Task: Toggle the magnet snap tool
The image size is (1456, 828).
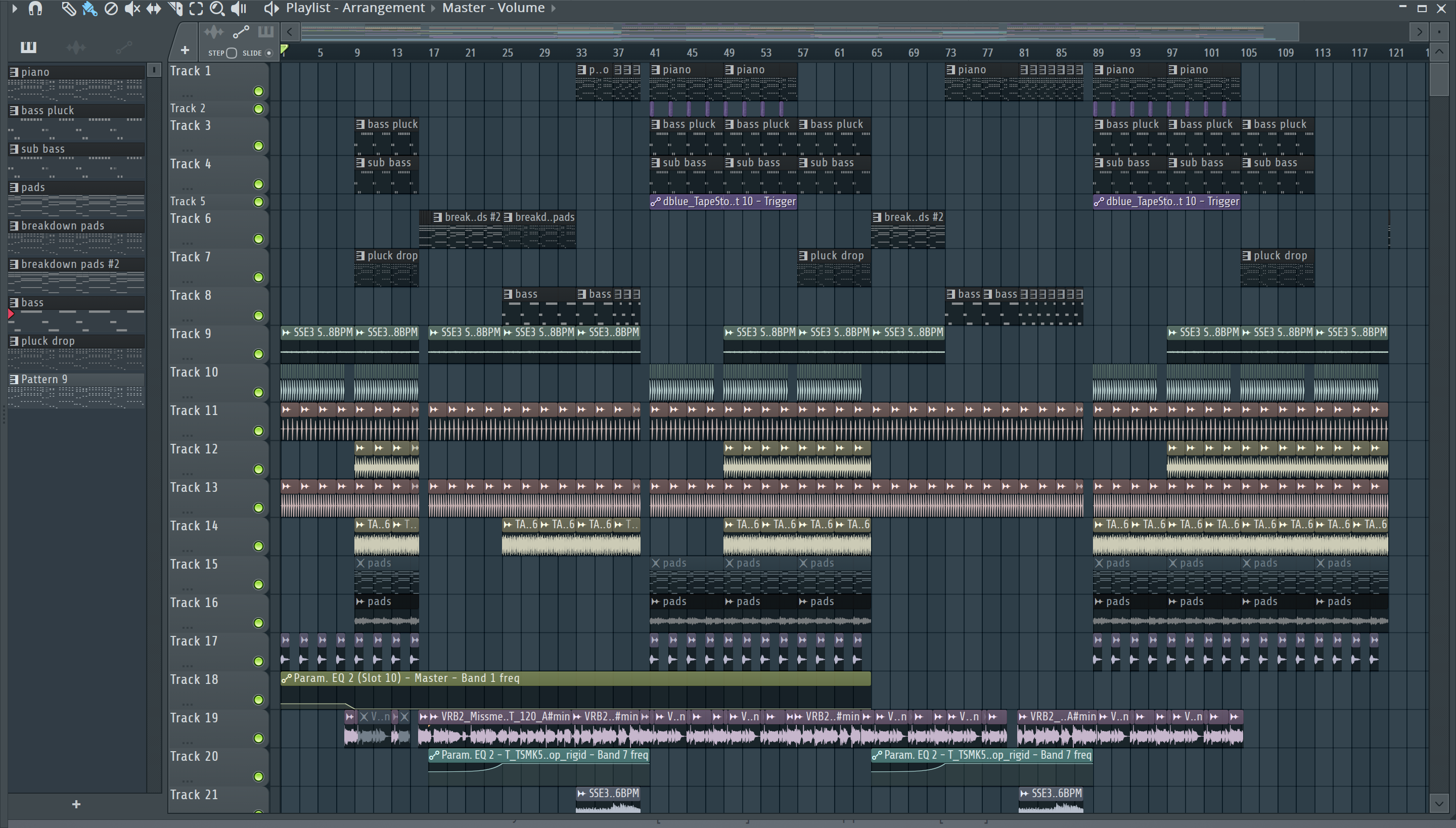Action: tap(35, 9)
